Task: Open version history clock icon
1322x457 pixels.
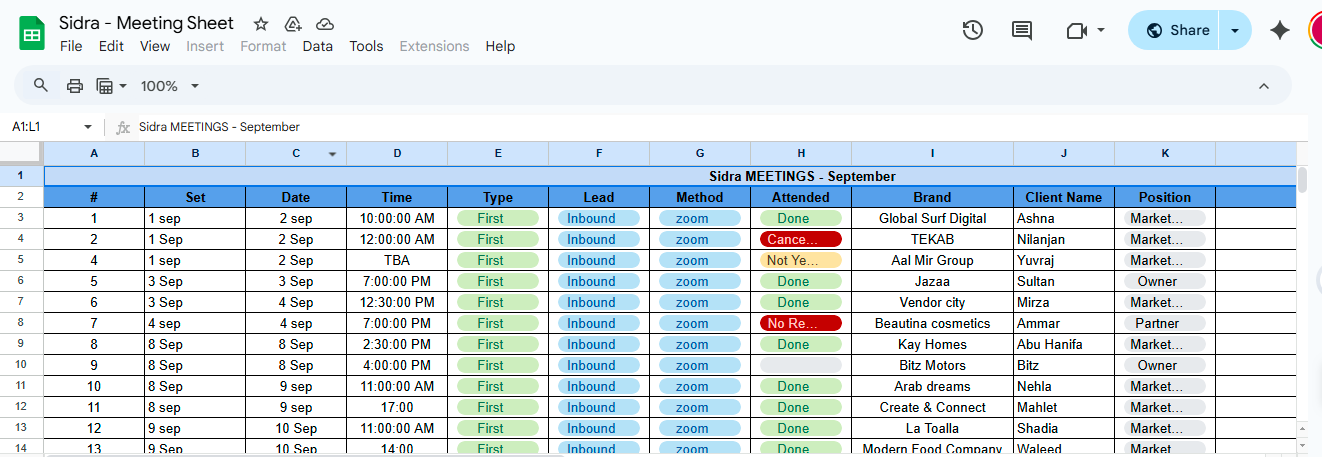Action: [972, 31]
